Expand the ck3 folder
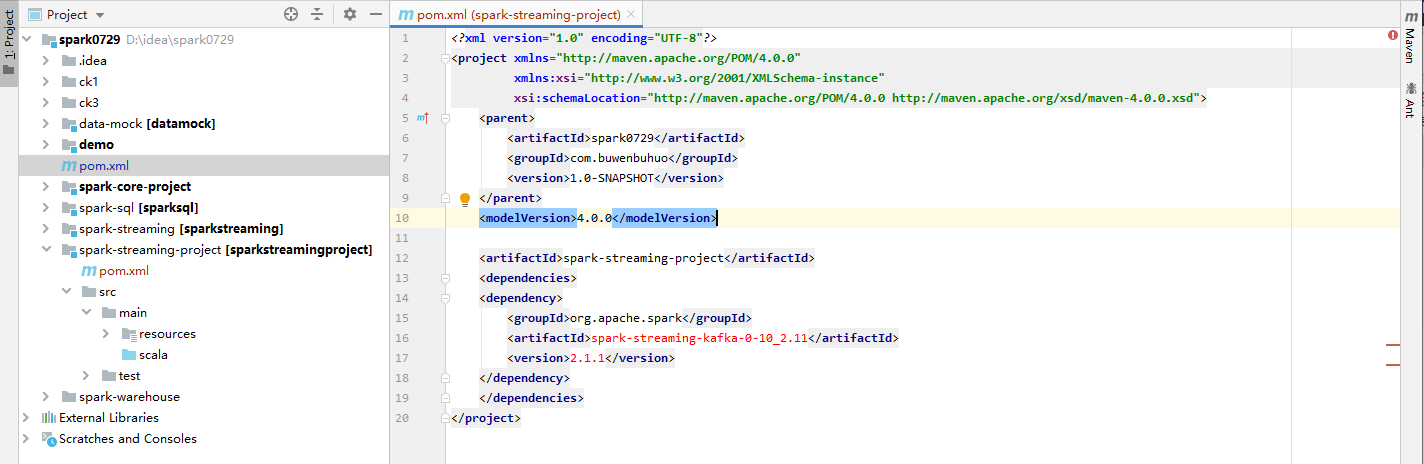1424x464 pixels. tap(46, 102)
